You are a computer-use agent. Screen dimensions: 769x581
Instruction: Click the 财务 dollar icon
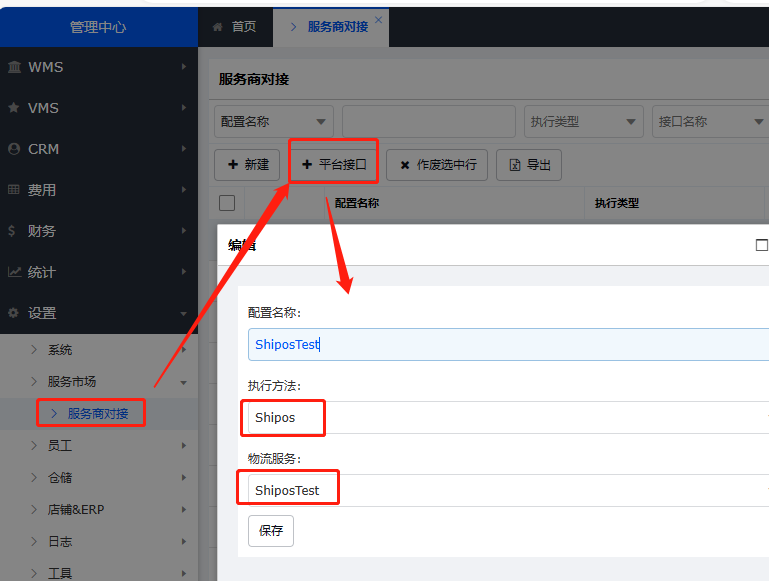(x=12, y=230)
